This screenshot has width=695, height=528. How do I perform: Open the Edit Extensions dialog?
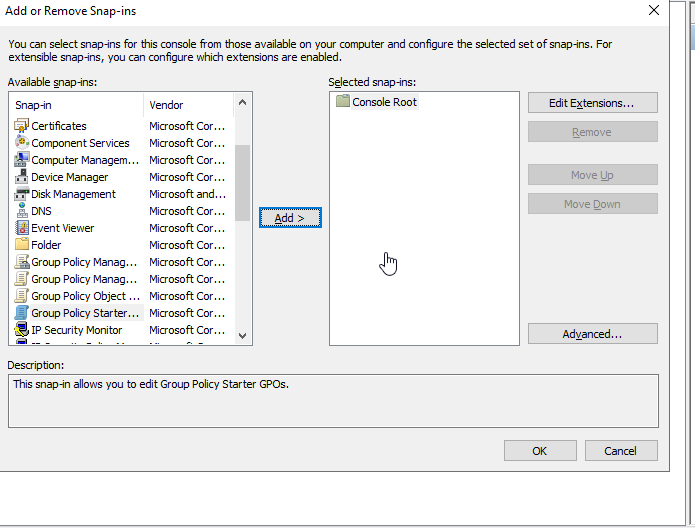[x=592, y=103]
